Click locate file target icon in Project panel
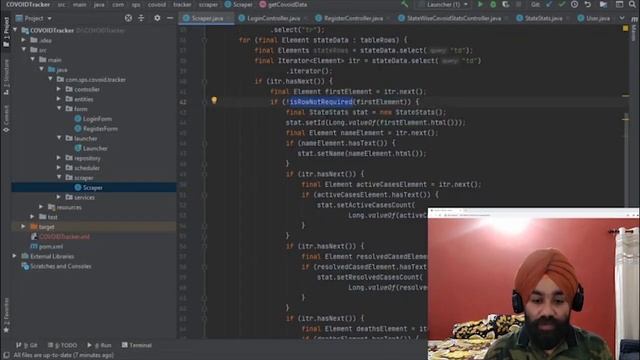The image size is (640, 360). [x=128, y=18]
